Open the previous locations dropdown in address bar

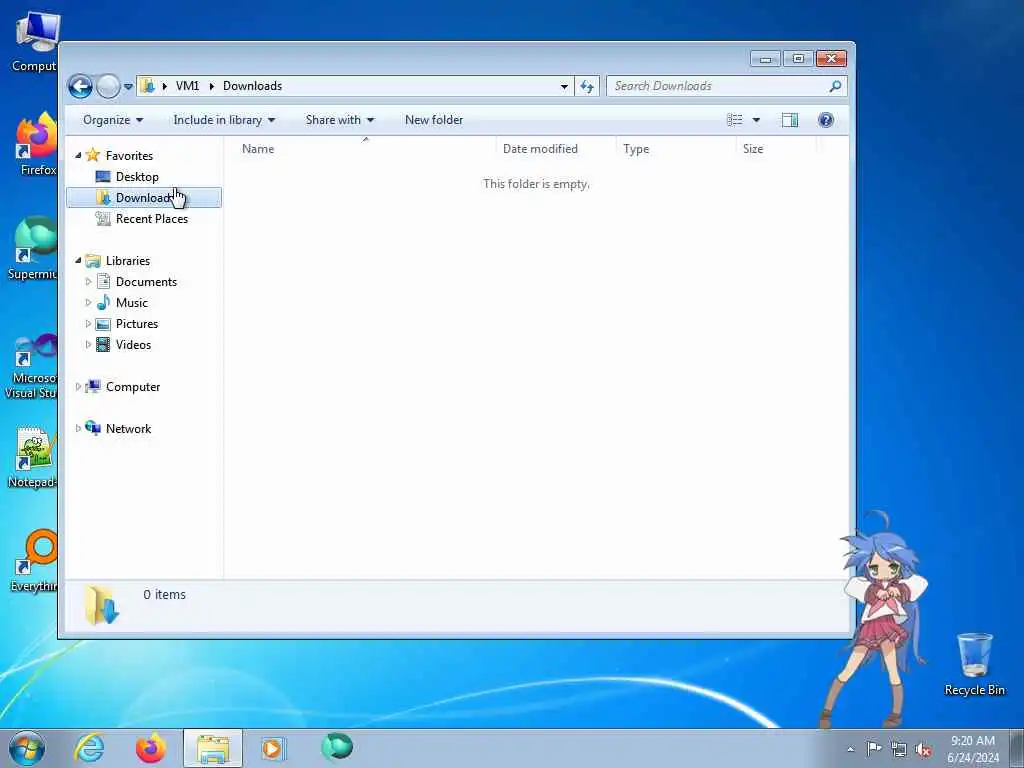(x=564, y=86)
